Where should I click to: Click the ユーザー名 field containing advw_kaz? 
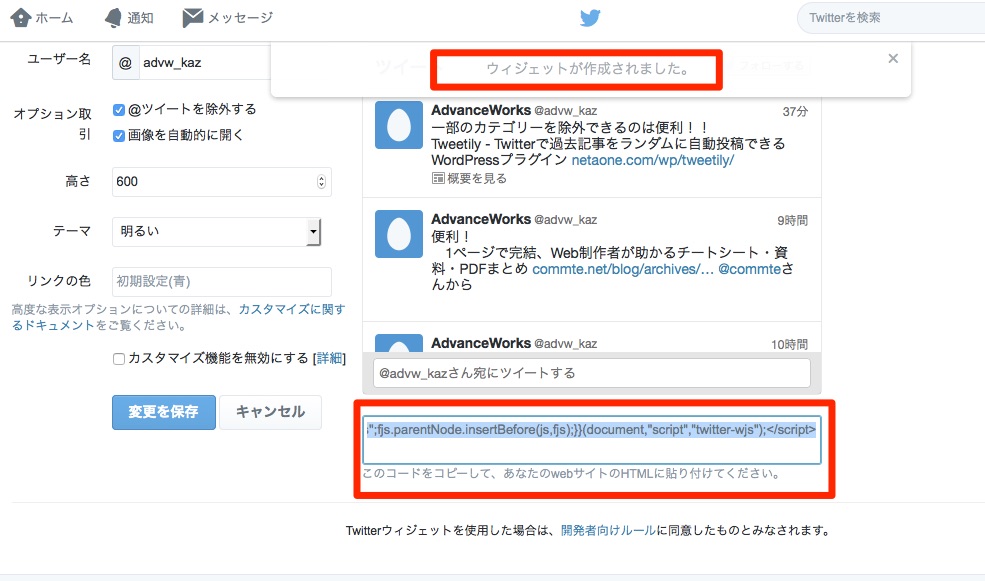191,63
